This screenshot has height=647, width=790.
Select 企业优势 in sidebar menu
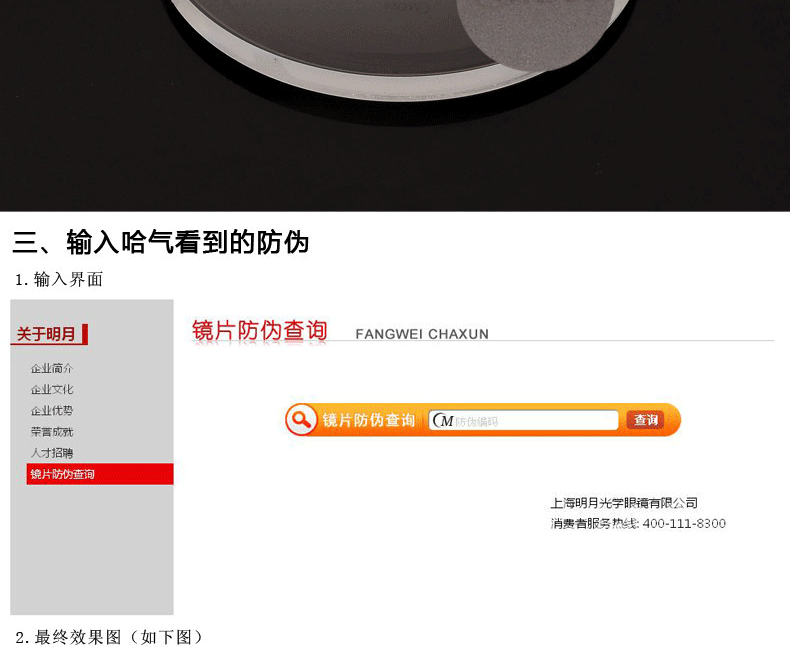point(52,411)
